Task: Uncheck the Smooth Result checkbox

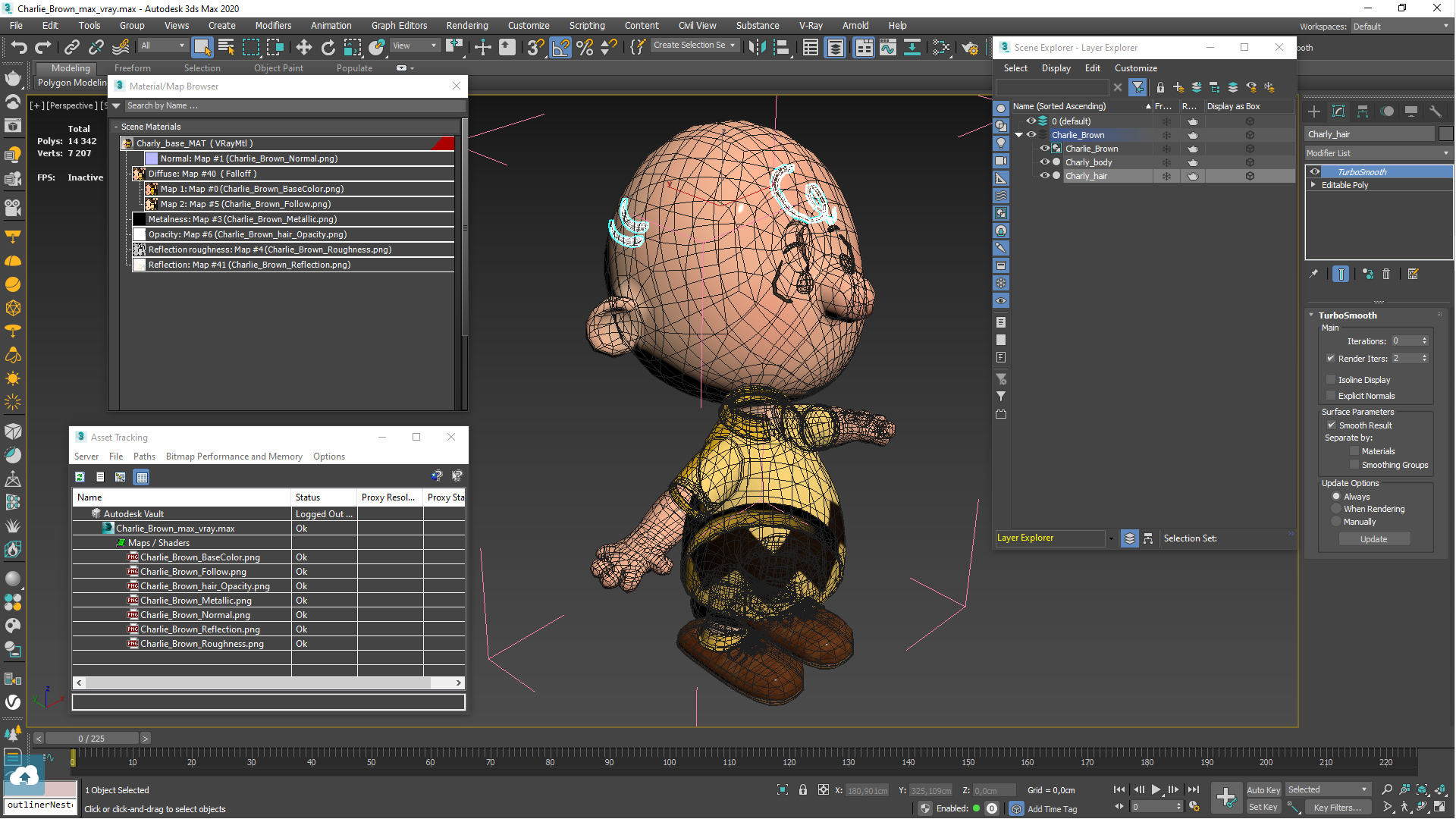Action: [x=1331, y=425]
